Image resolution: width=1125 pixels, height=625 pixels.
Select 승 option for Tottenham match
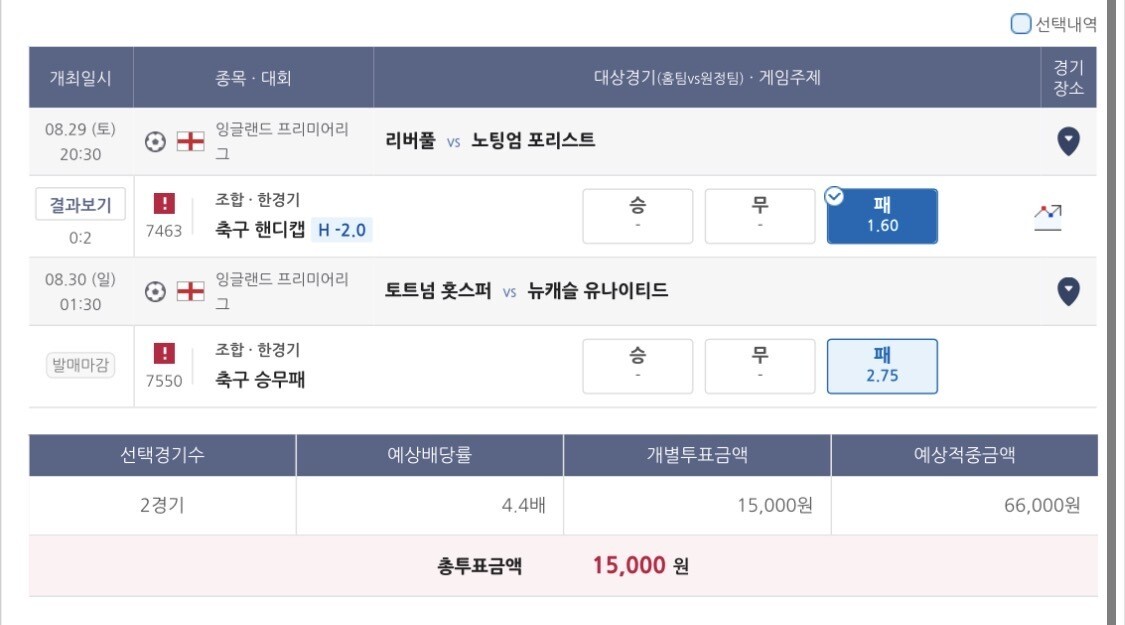click(x=637, y=366)
